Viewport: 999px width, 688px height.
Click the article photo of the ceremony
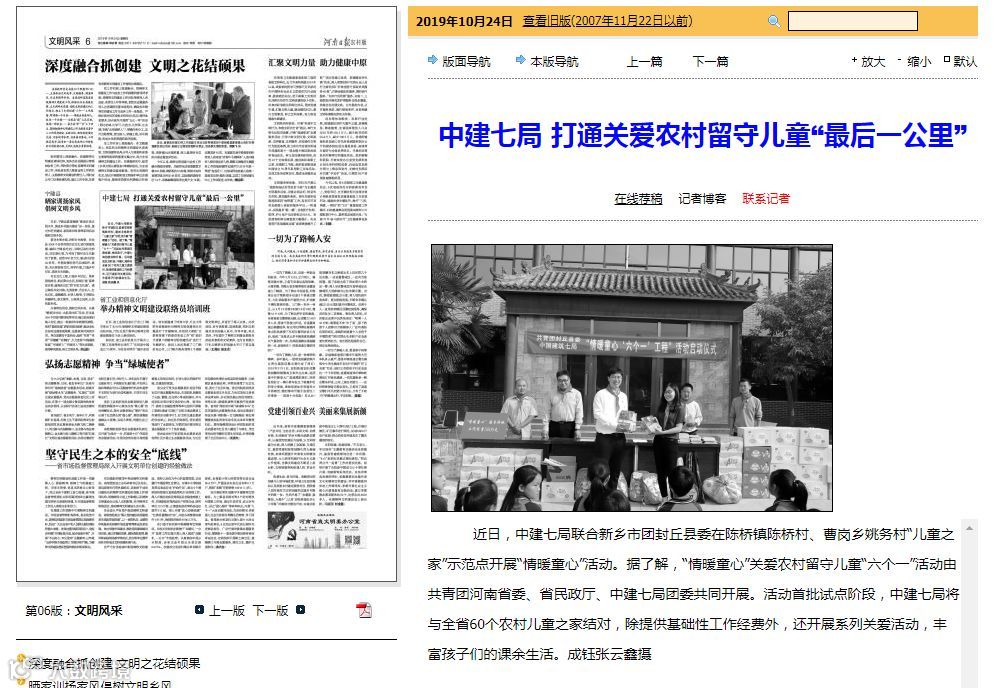(631, 378)
